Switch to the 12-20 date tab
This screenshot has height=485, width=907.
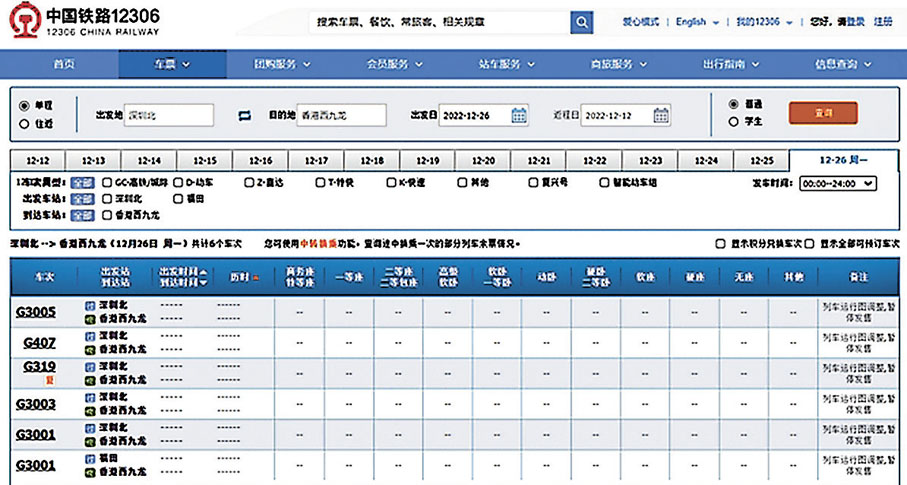click(483, 160)
